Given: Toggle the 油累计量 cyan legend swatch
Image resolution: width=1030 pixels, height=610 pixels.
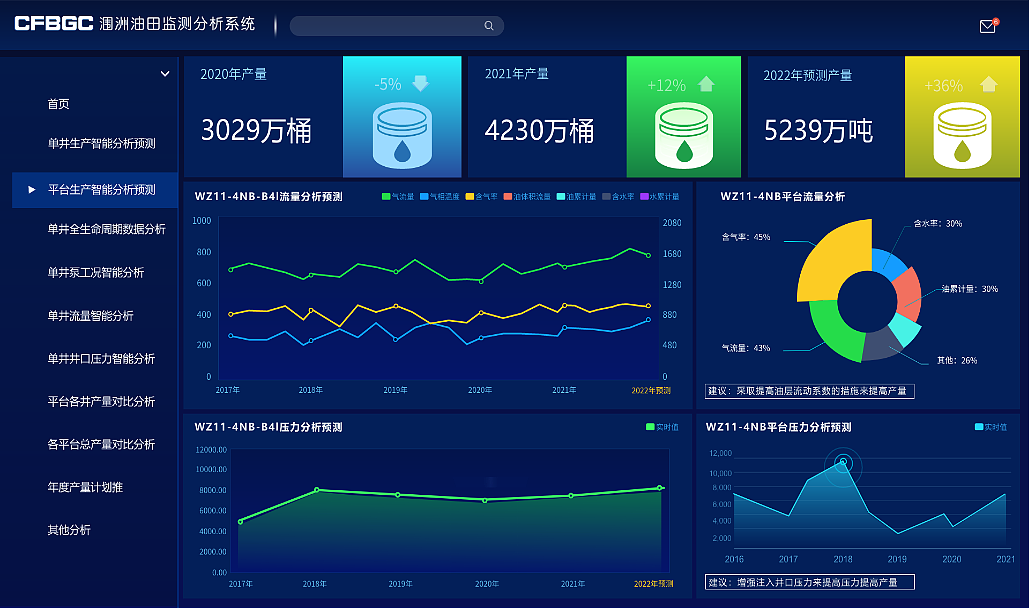Looking at the screenshot, I should [x=560, y=196].
